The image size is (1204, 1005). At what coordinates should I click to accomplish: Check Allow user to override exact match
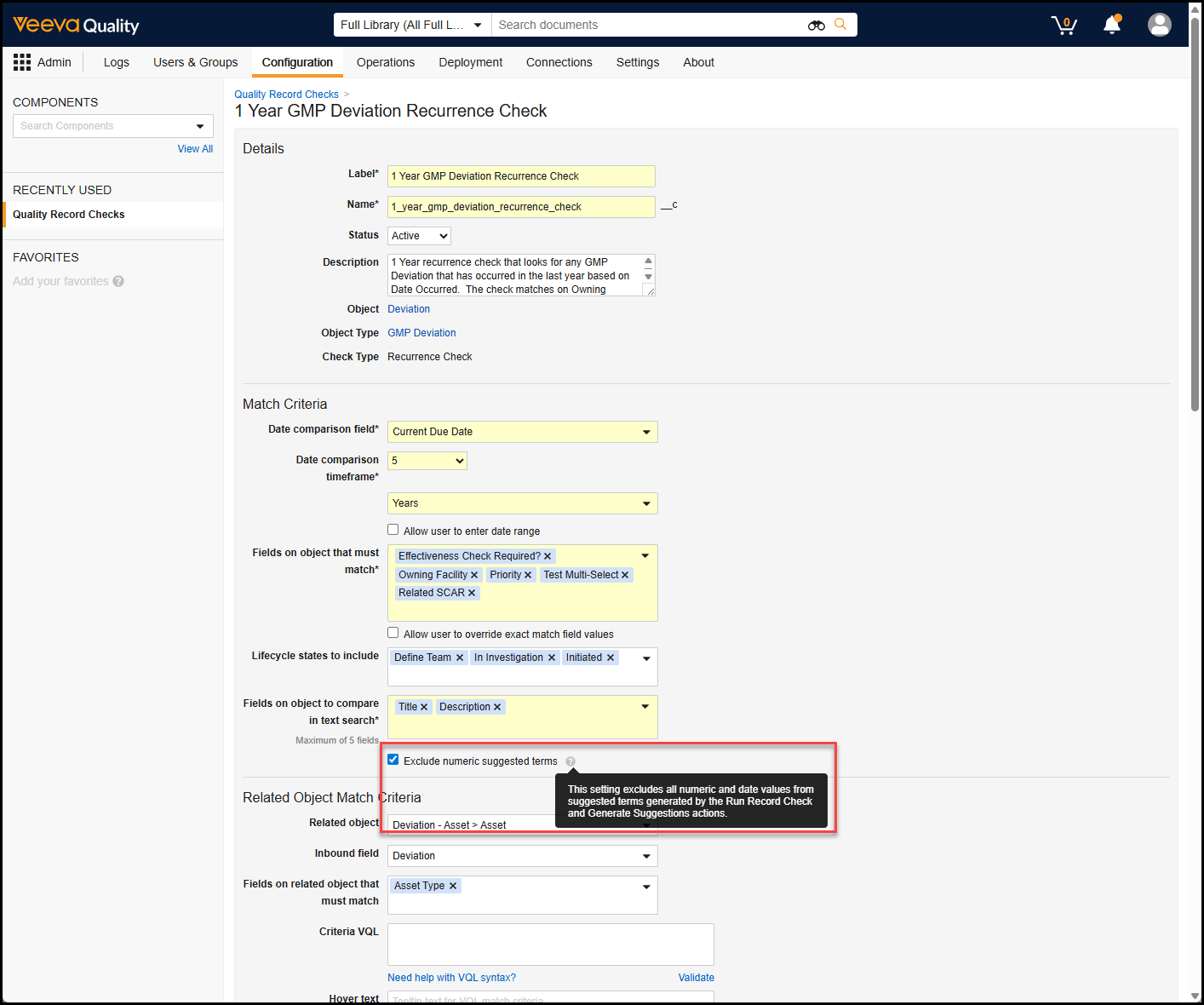tap(393, 633)
